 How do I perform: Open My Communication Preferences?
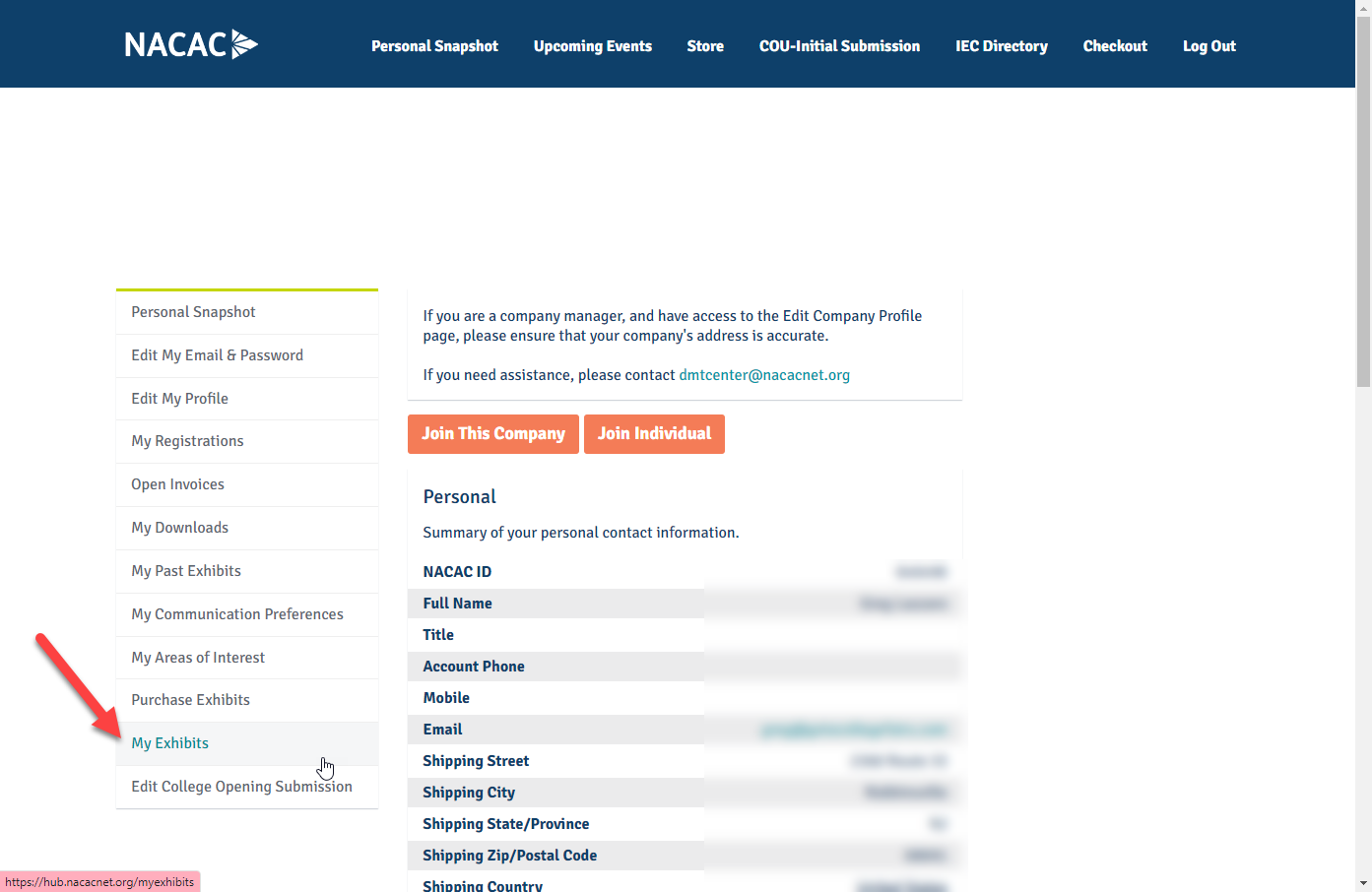click(247, 614)
